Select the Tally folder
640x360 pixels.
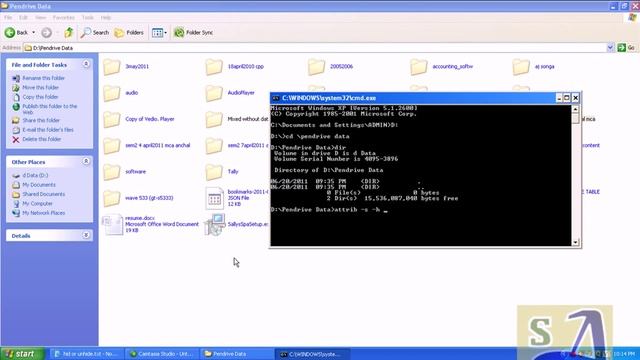(x=222, y=172)
